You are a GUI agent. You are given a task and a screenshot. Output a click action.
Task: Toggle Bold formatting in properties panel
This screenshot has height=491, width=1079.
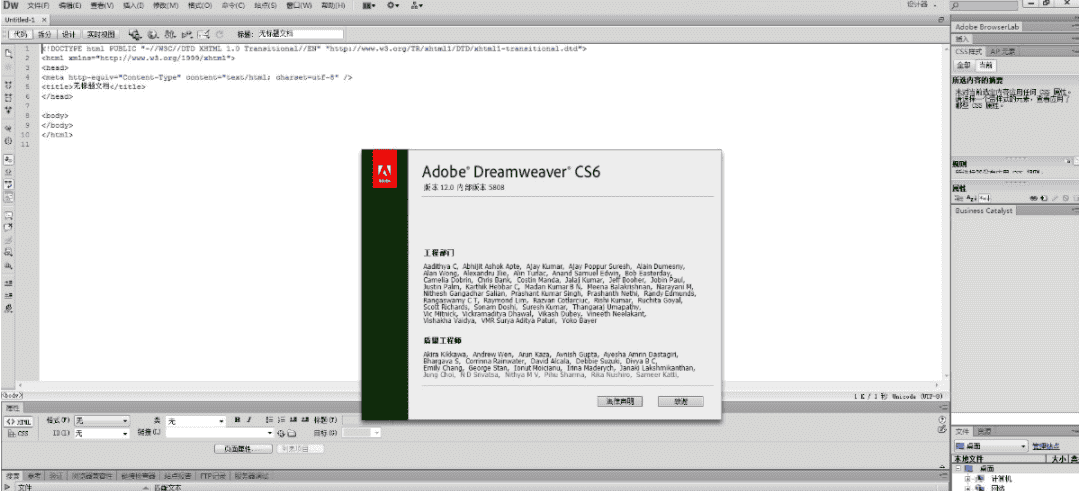(236, 420)
